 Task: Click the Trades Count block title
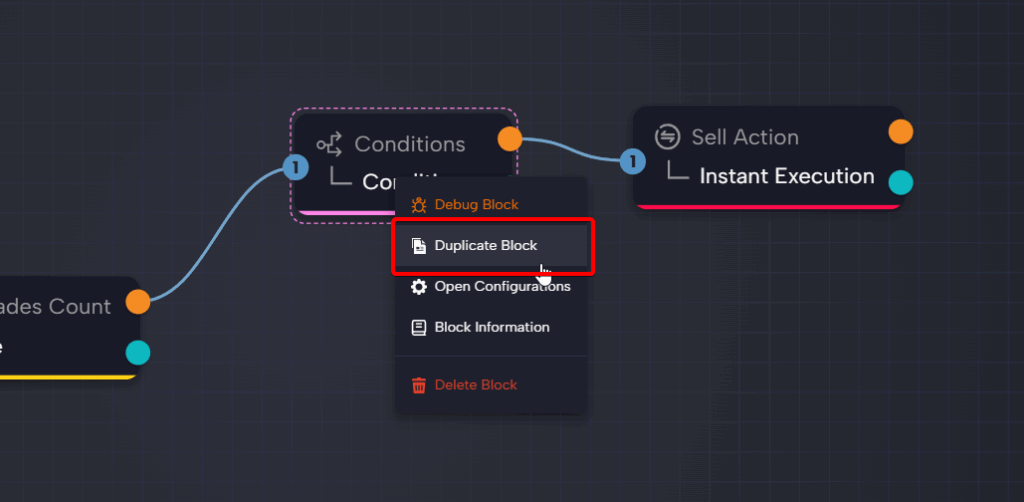(x=56, y=307)
